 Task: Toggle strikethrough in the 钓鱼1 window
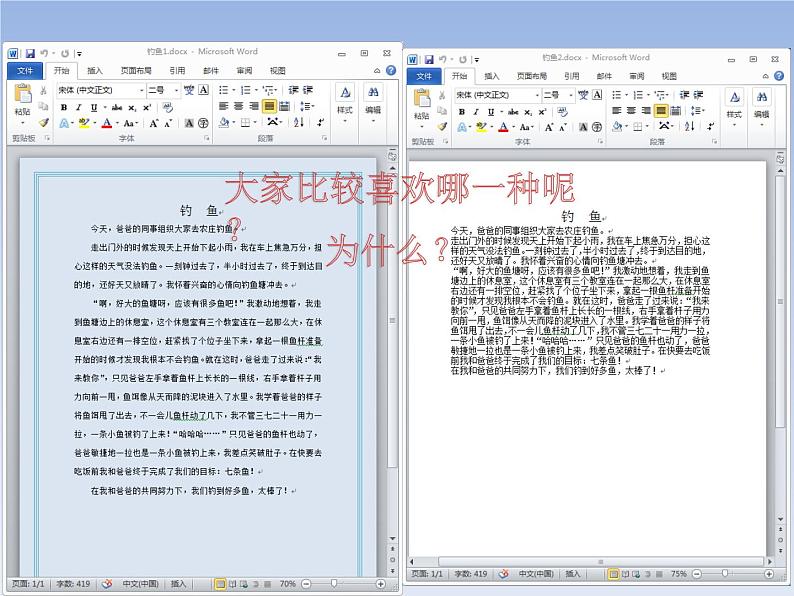[117, 107]
